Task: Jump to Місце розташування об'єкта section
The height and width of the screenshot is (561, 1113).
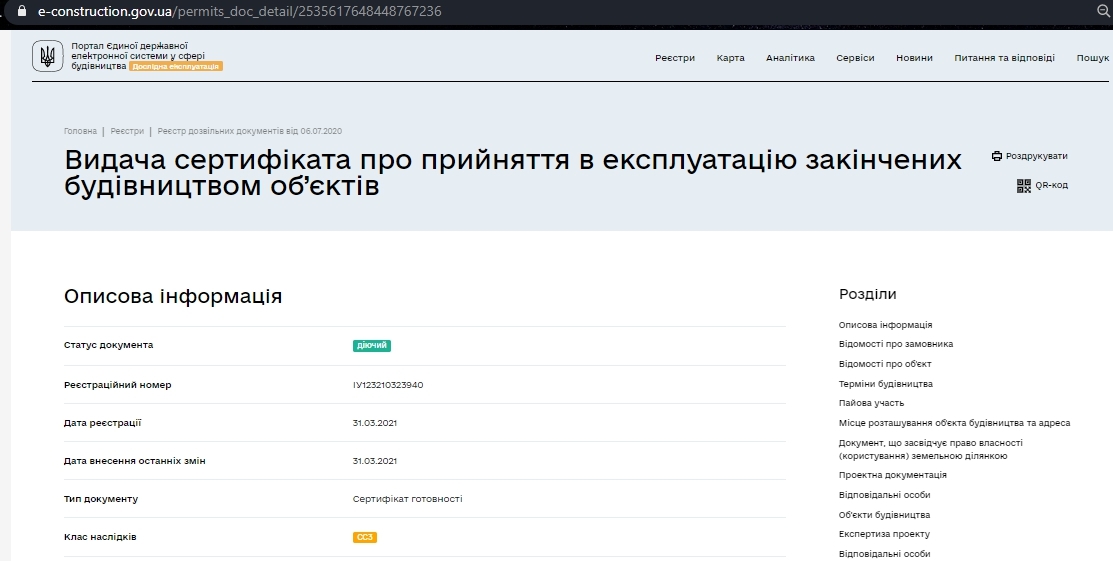Action: [x=955, y=423]
